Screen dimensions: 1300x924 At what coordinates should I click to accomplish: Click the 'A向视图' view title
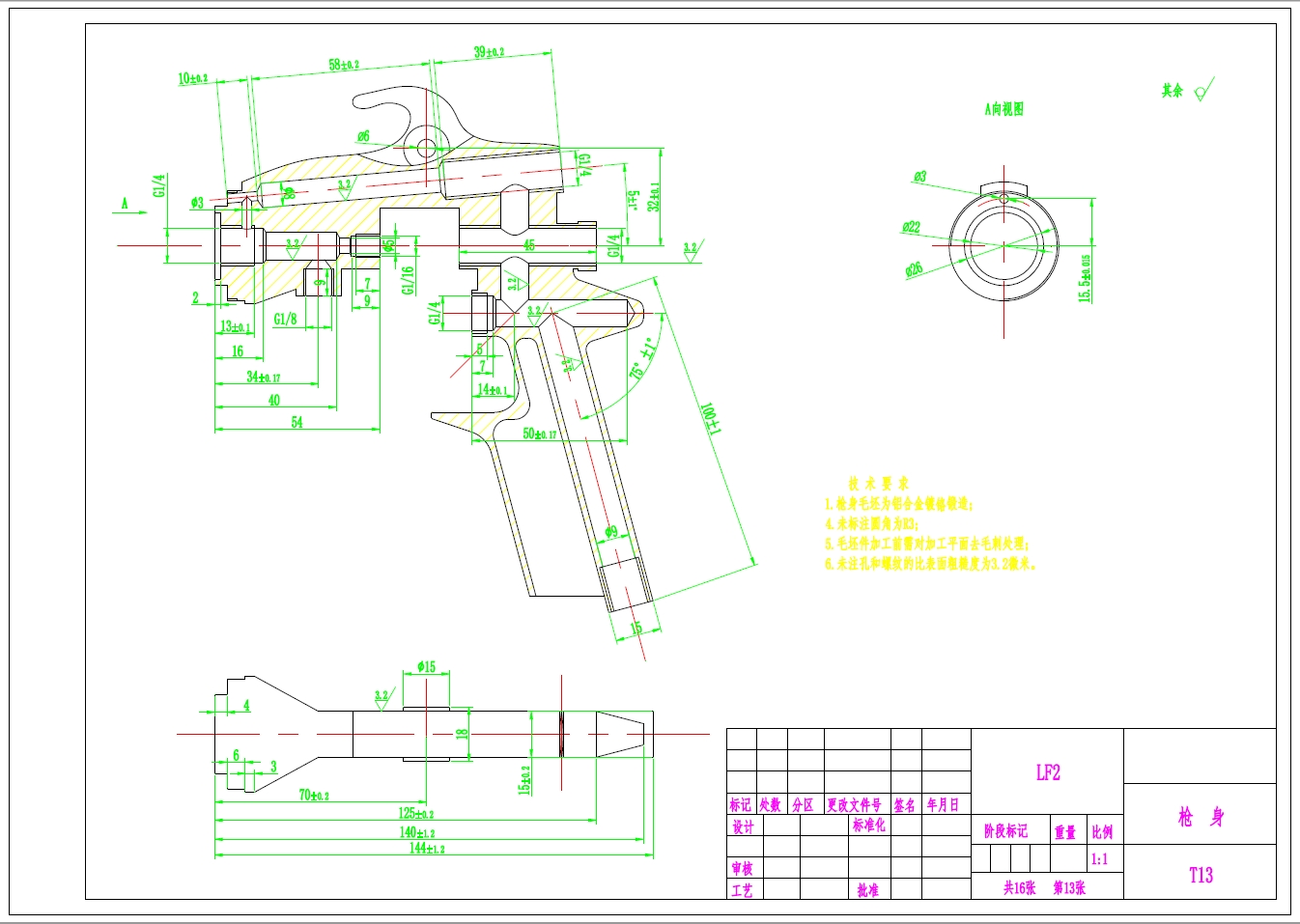[1004, 109]
